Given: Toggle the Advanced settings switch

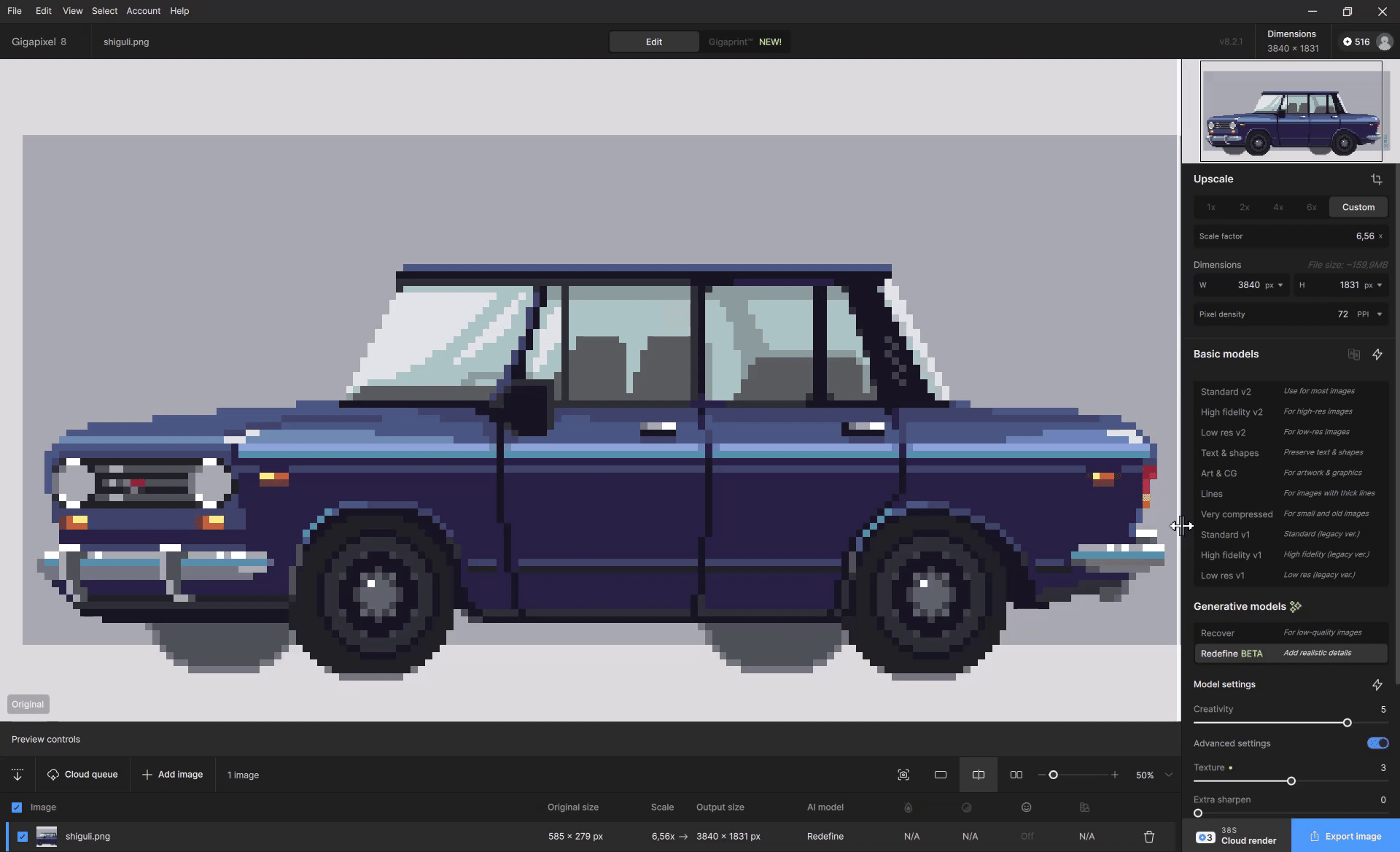Looking at the screenshot, I should click(x=1377, y=743).
